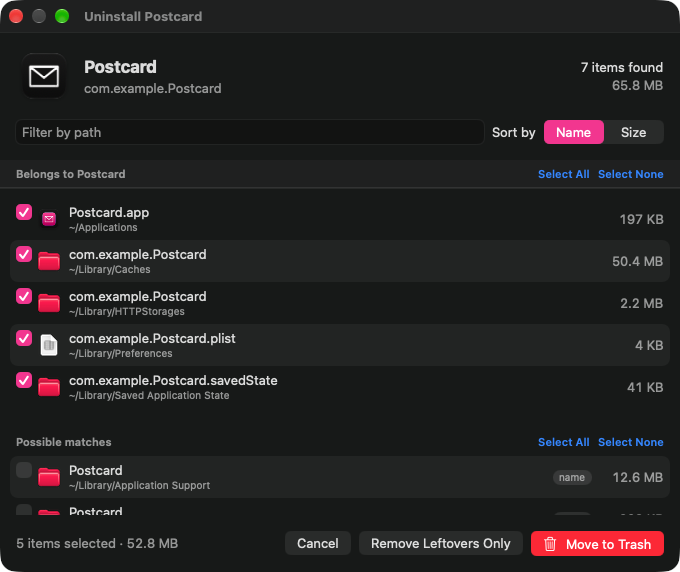680x572 pixels.
Task: Click the ~/Library/Caches path text
Action: 110,269
